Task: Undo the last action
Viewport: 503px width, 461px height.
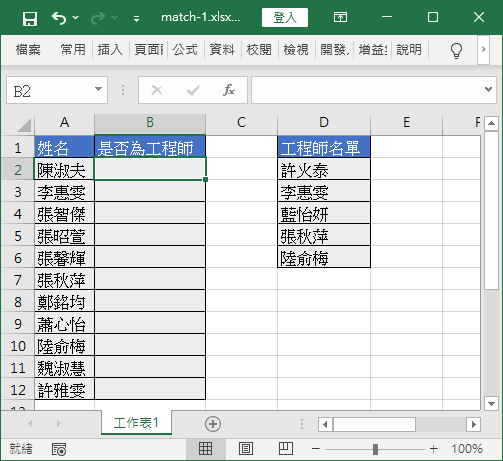Action: 59,18
